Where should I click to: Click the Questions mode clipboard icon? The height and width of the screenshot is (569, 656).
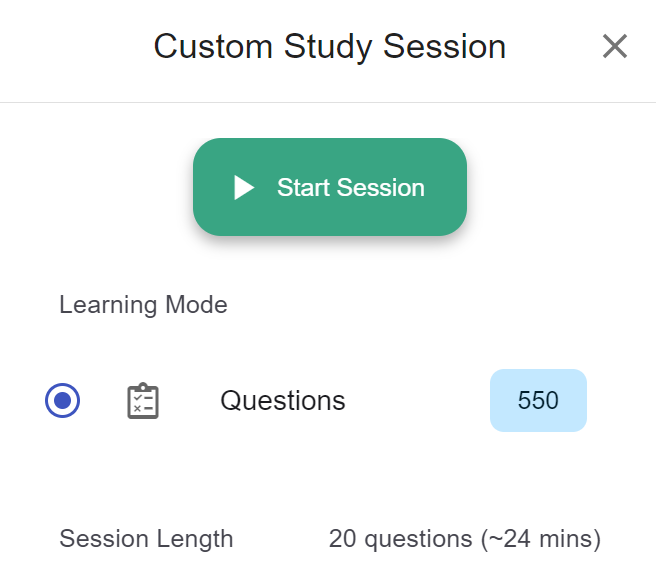click(x=143, y=400)
